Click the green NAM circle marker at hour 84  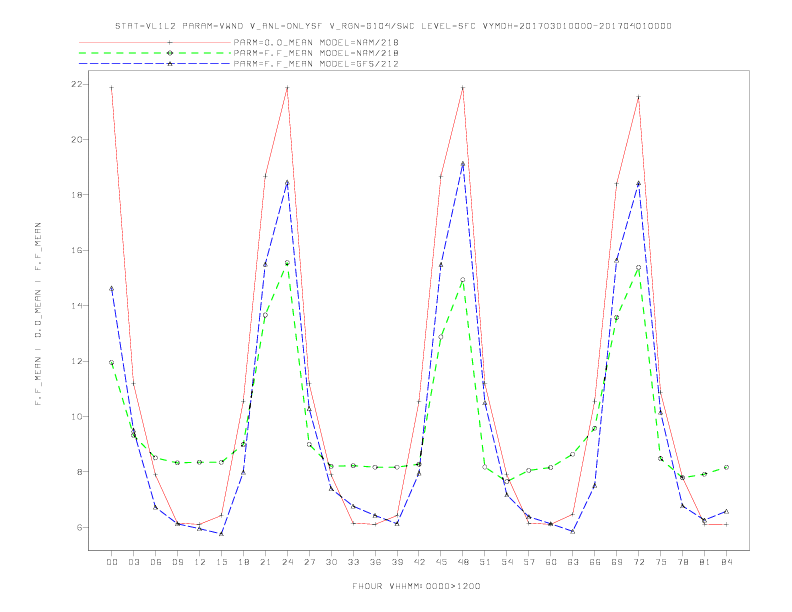(x=726, y=468)
